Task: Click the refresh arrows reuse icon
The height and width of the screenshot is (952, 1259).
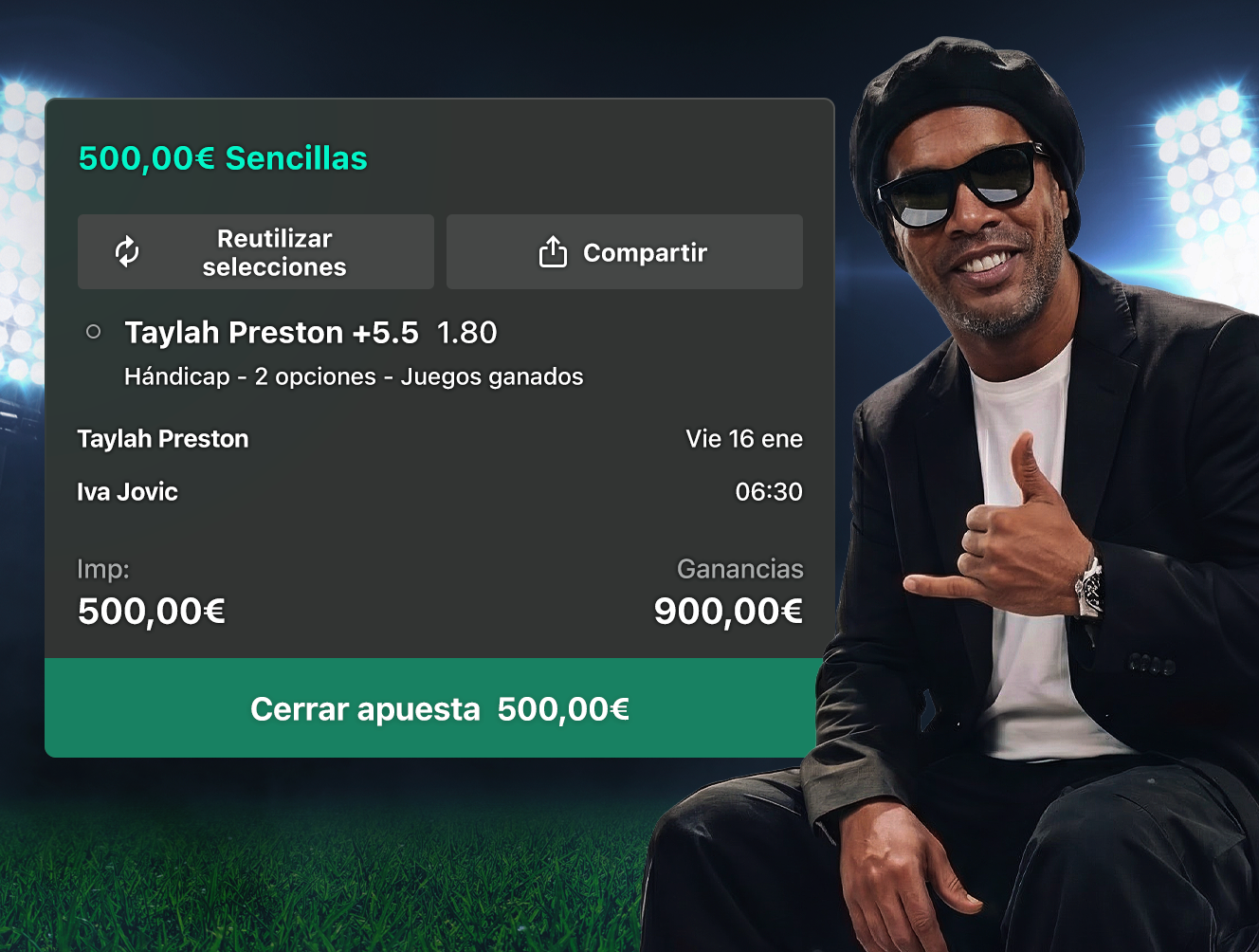Action: tap(127, 252)
